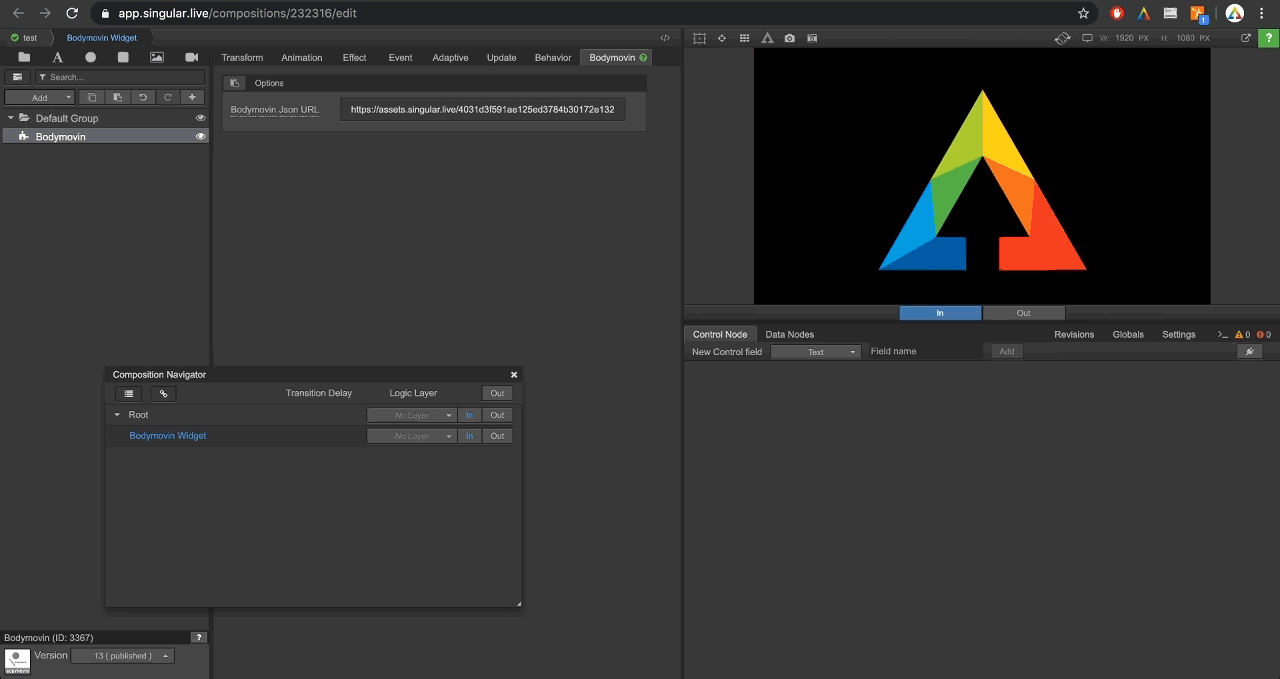The height and width of the screenshot is (679, 1280).
Task: Open the Data Nodes tab
Action: (x=789, y=334)
